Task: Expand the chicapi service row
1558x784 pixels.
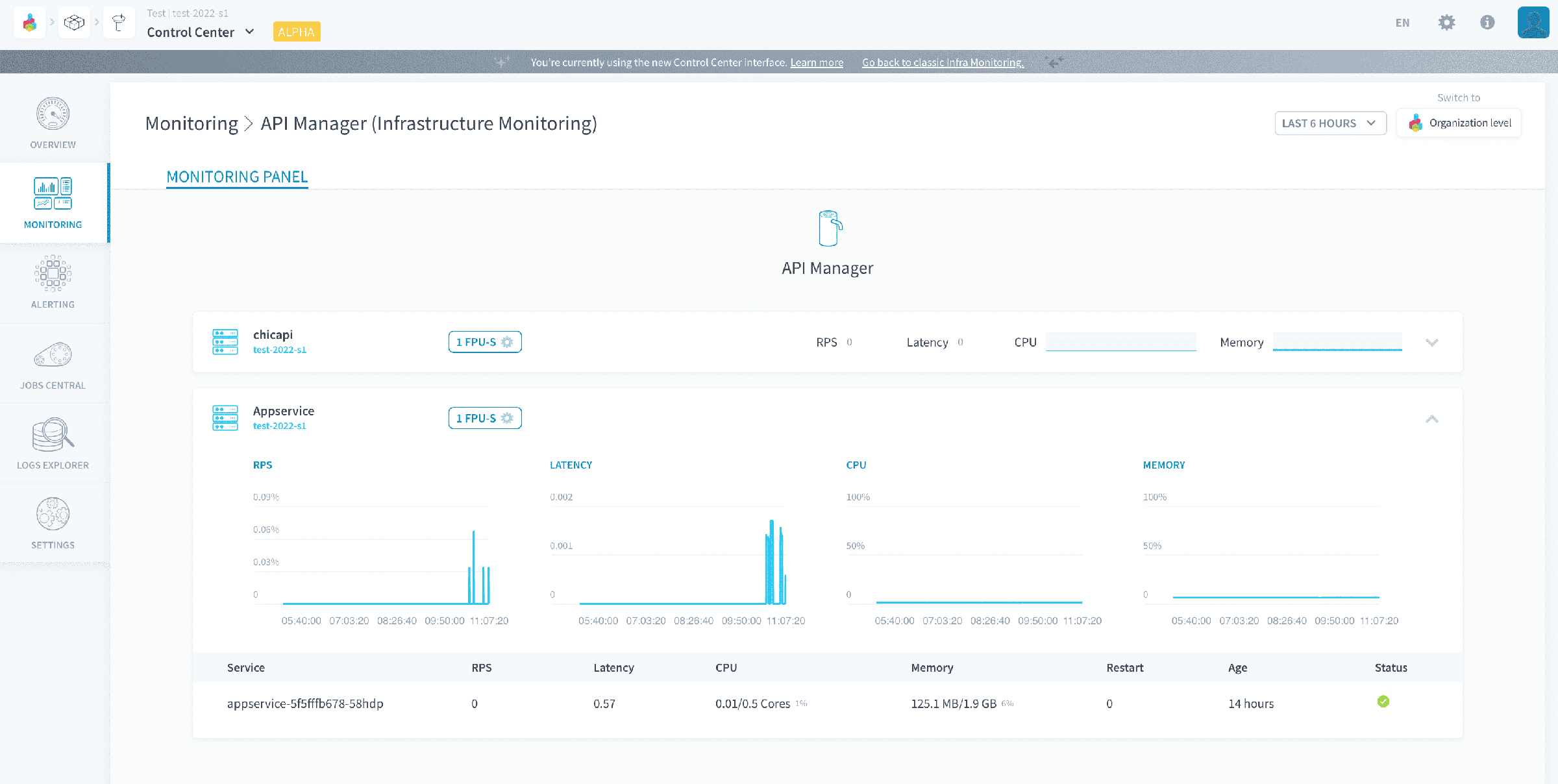Action: 1432,342
